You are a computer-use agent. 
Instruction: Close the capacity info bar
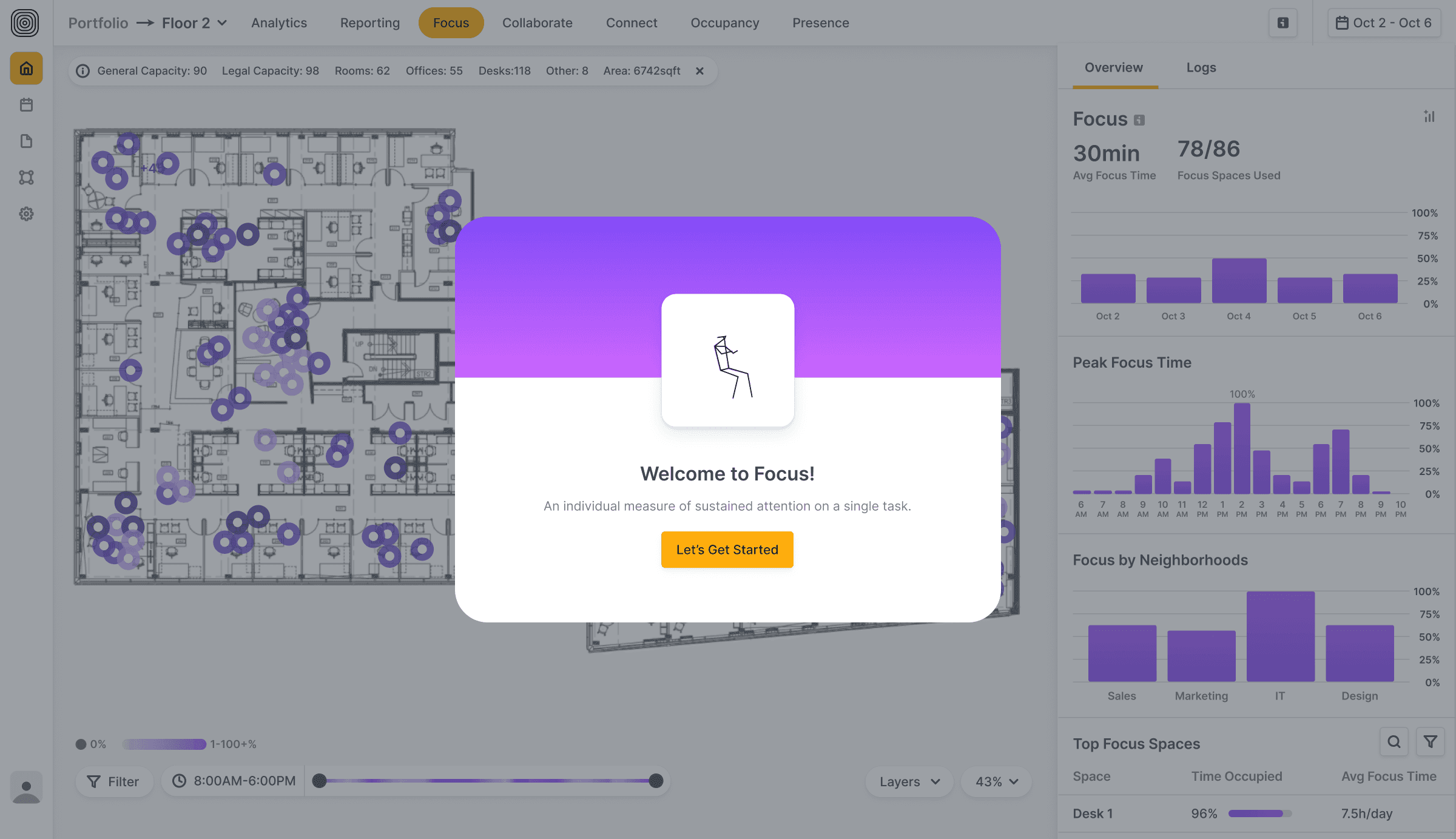[x=699, y=71]
